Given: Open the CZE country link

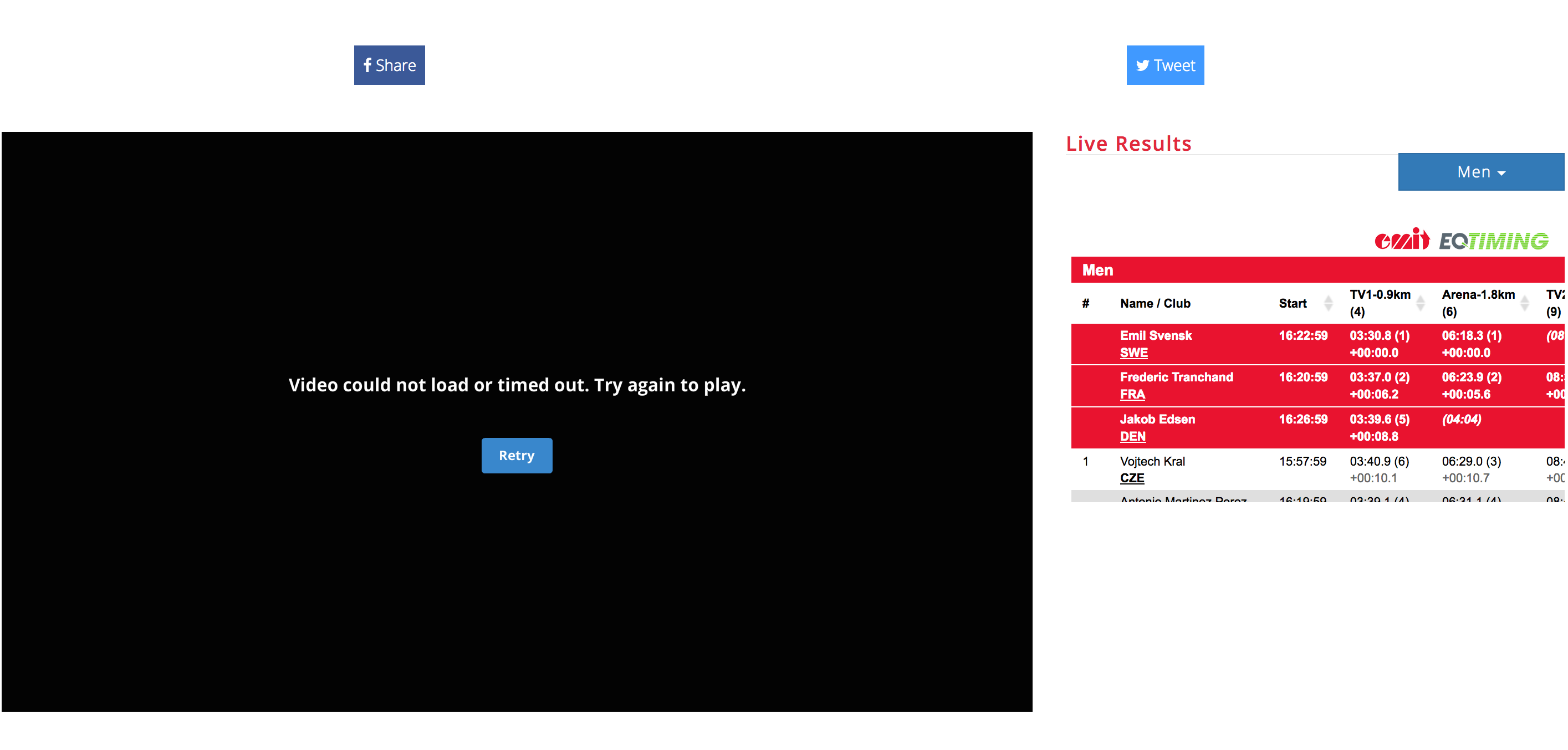Looking at the screenshot, I should tap(1132, 478).
